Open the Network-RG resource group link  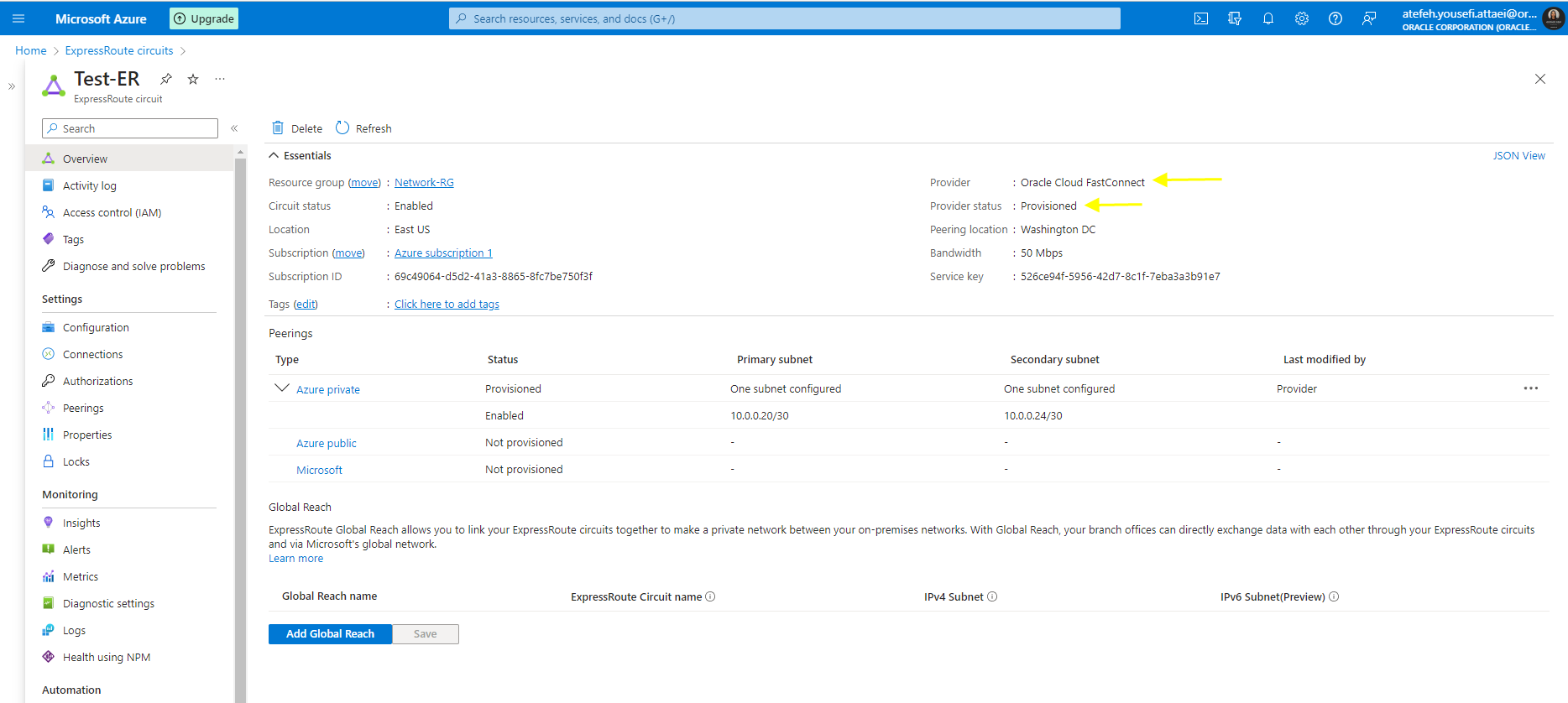click(424, 183)
